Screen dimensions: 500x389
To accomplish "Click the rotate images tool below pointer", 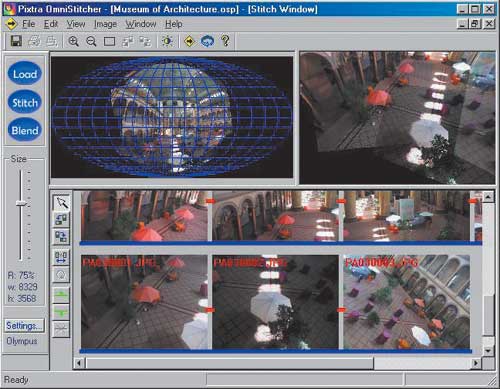I will click(x=61, y=219).
